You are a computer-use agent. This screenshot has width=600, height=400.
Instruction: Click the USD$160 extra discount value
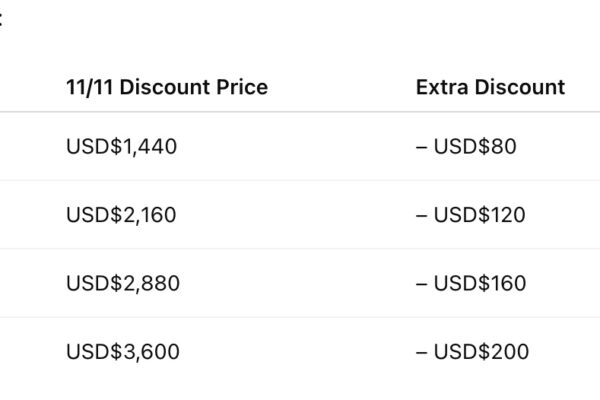pos(480,284)
